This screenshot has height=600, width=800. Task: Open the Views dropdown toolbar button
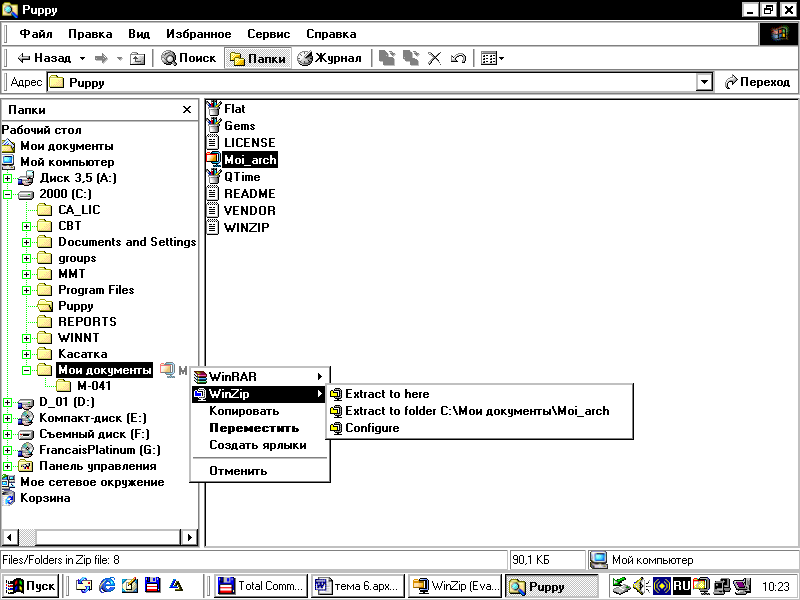pyautogui.click(x=492, y=58)
